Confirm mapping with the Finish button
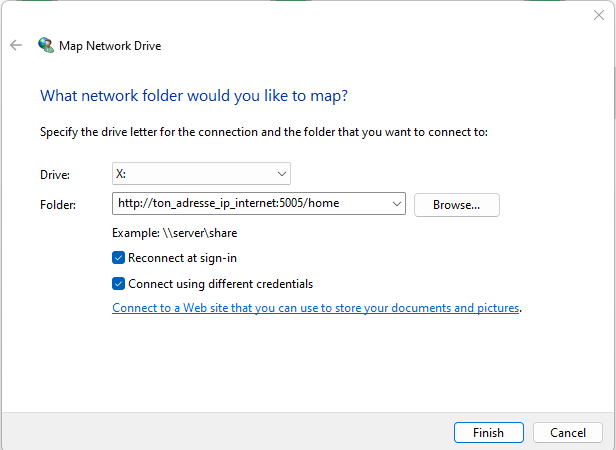 tap(488, 433)
